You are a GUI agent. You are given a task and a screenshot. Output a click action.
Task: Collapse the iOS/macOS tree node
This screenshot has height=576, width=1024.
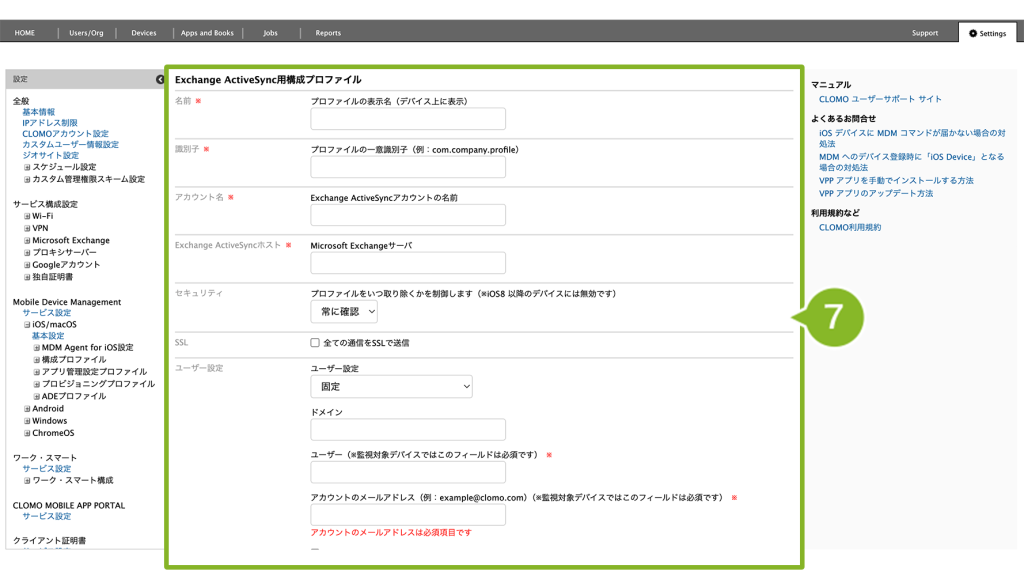(27, 325)
